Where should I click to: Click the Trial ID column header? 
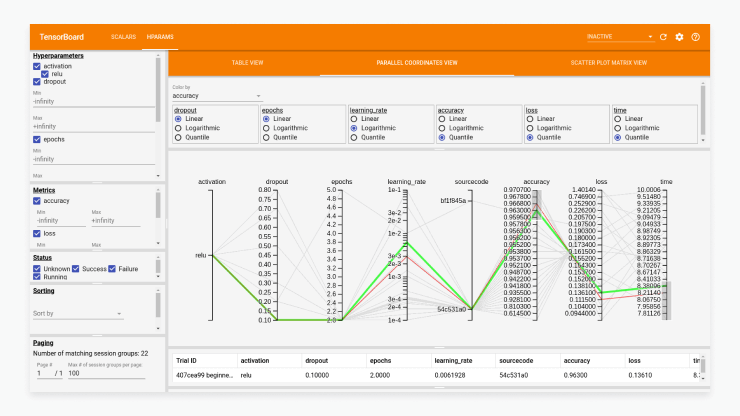tap(186, 361)
